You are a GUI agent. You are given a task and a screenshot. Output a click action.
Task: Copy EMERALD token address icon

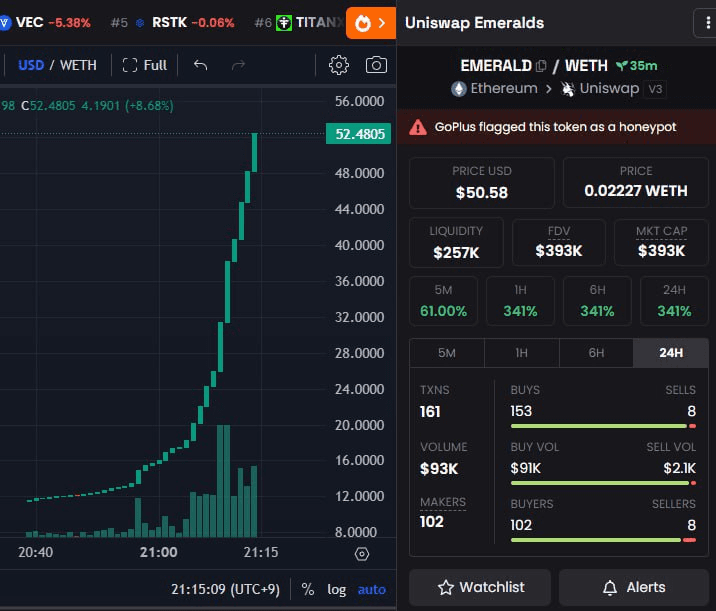pyautogui.click(x=541, y=66)
